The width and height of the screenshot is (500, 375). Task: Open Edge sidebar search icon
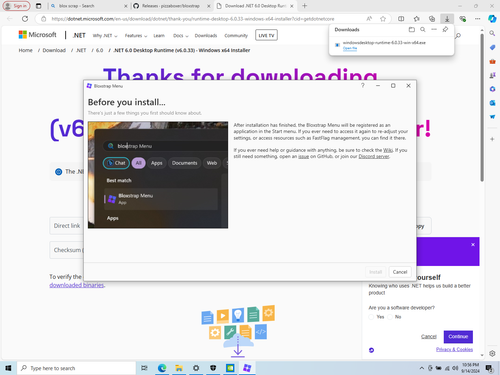point(492,33)
